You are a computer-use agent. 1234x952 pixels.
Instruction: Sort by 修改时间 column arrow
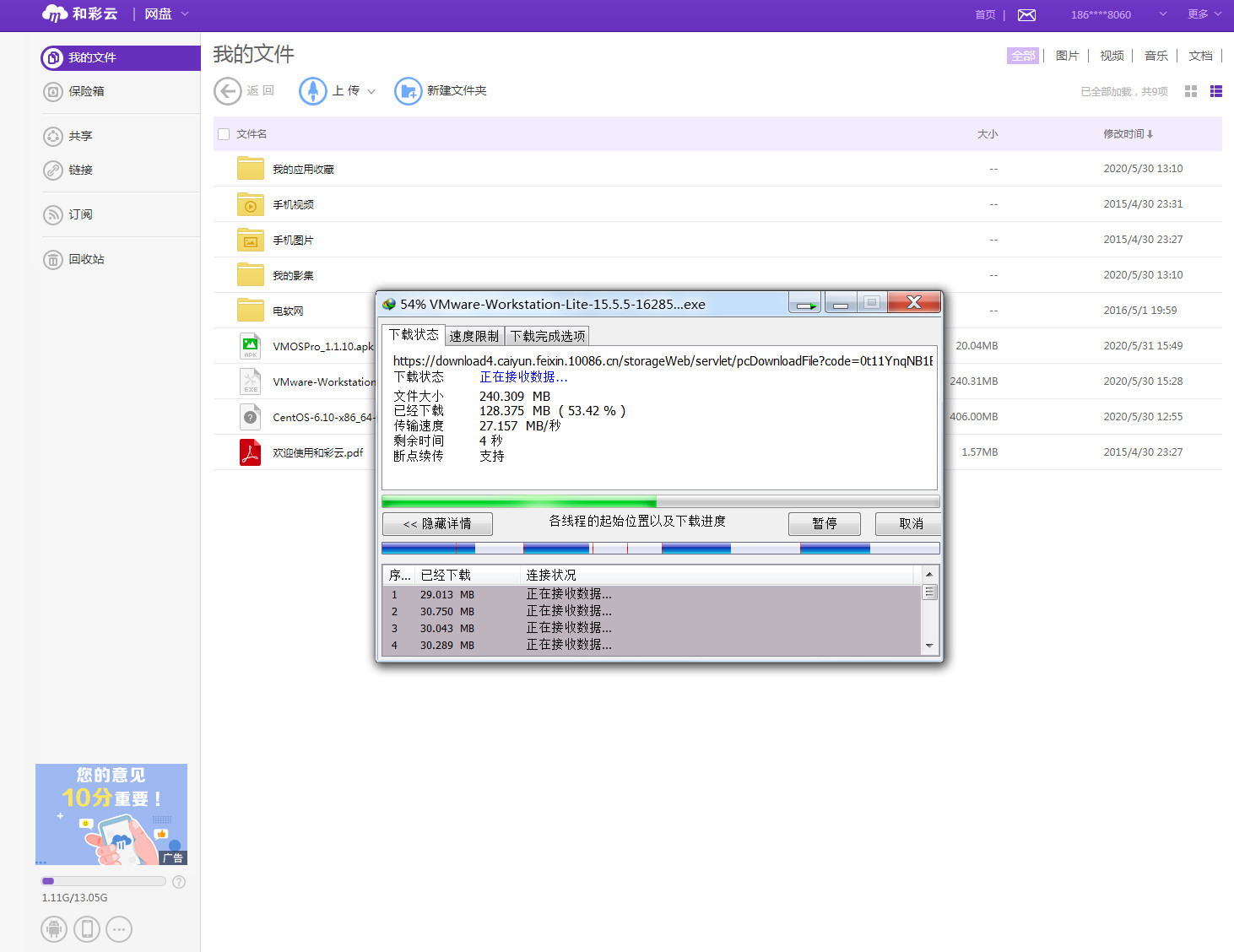pyautogui.click(x=1150, y=134)
